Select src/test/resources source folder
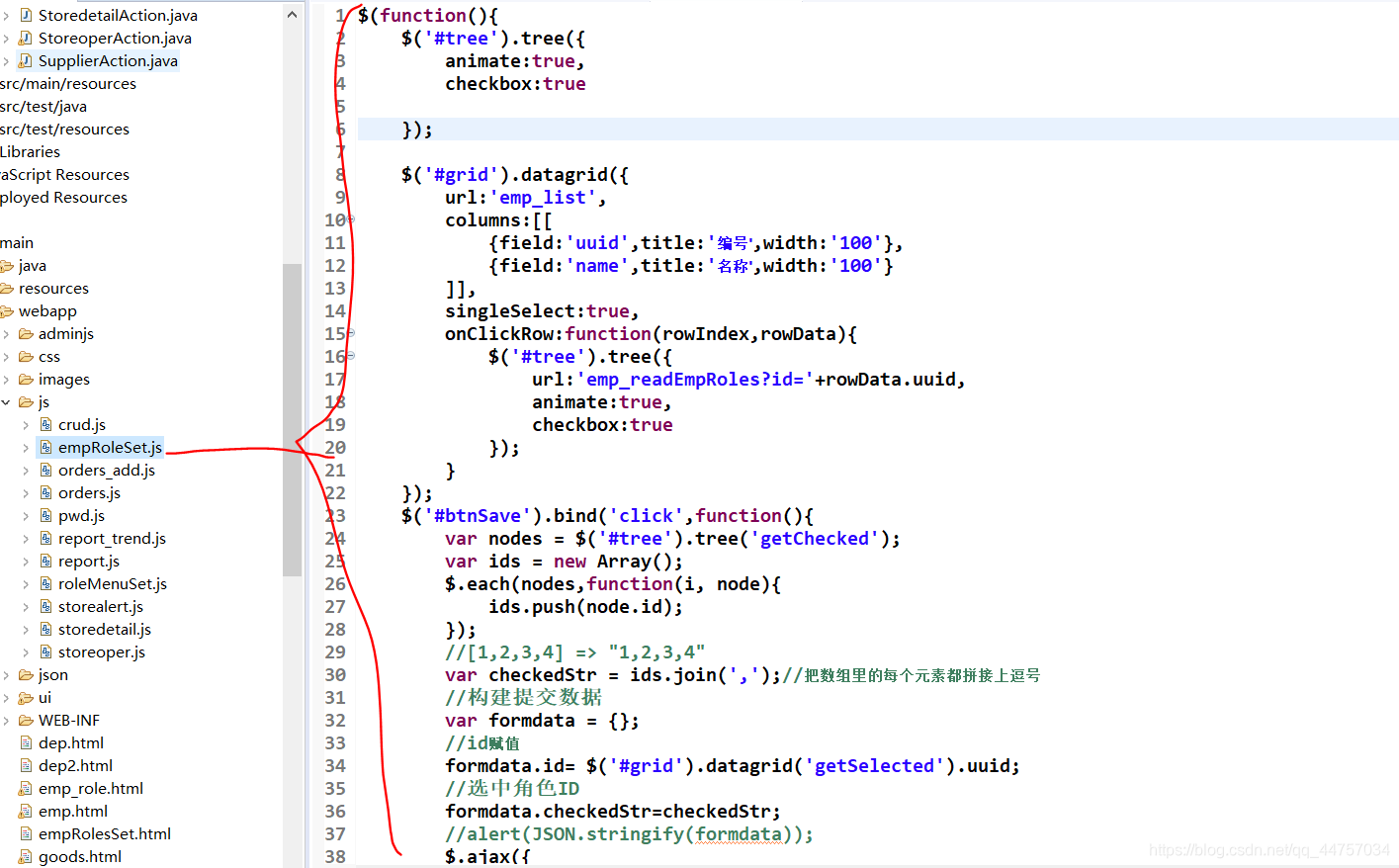The width and height of the screenshot is (1399, 868). click(x=64, y=129)
